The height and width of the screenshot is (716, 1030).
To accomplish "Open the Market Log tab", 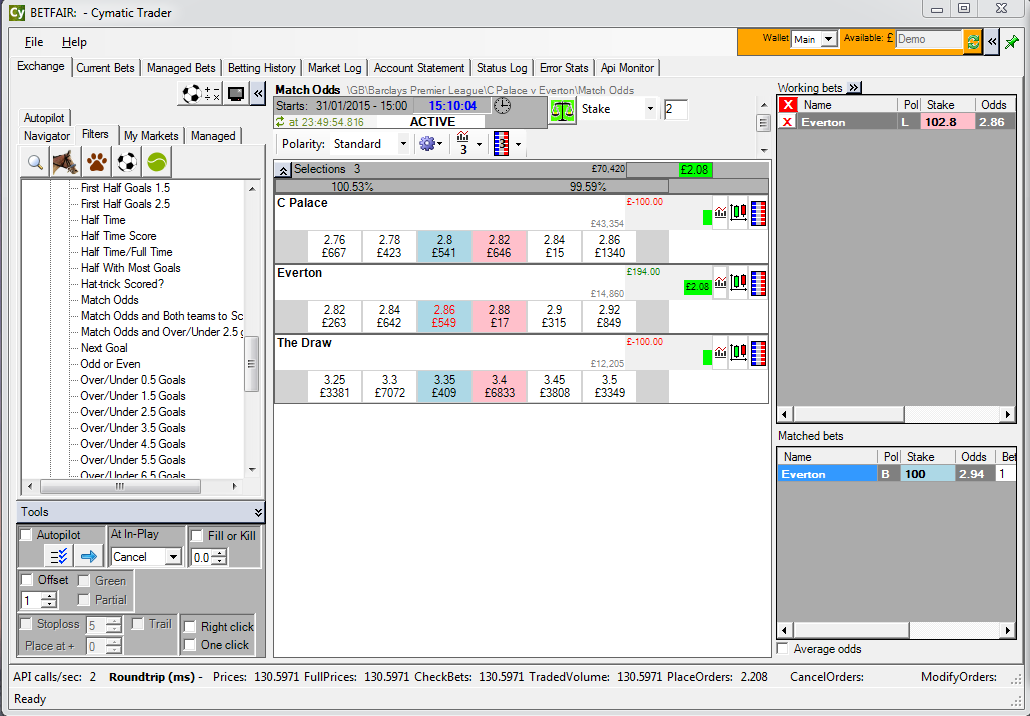I will 334,68.
